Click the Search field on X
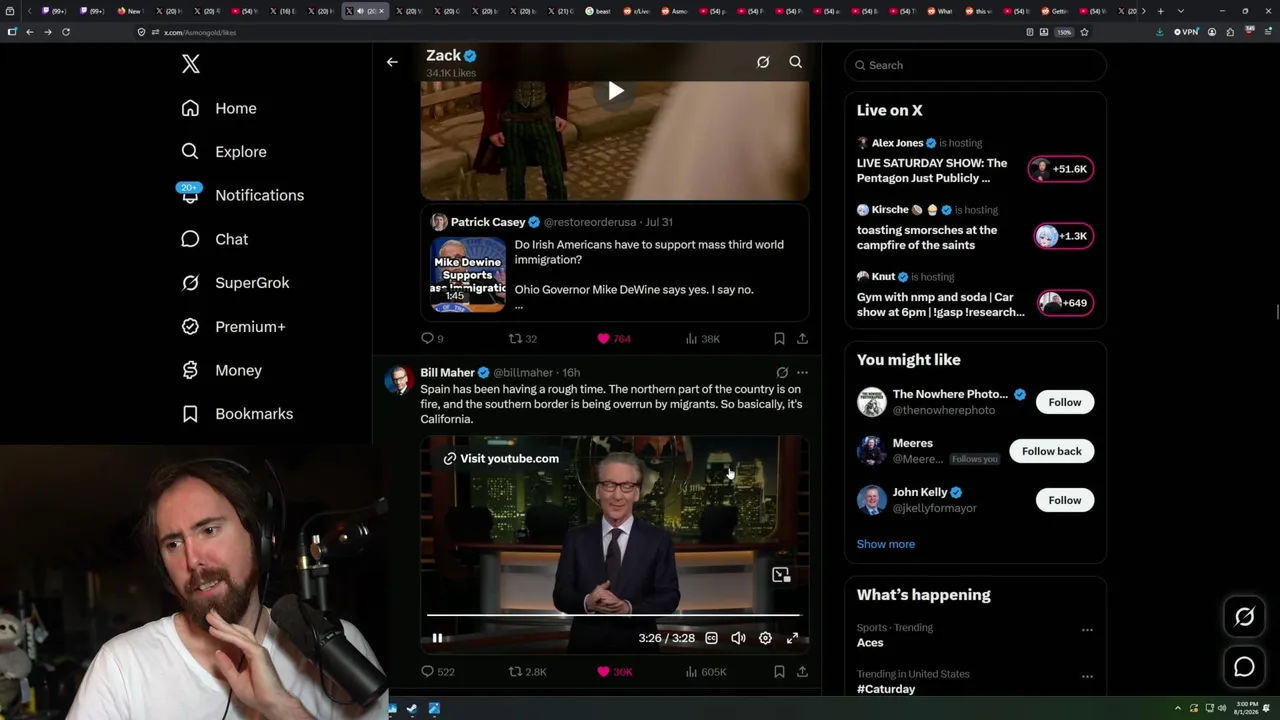1280x720 pixels. 976,65
